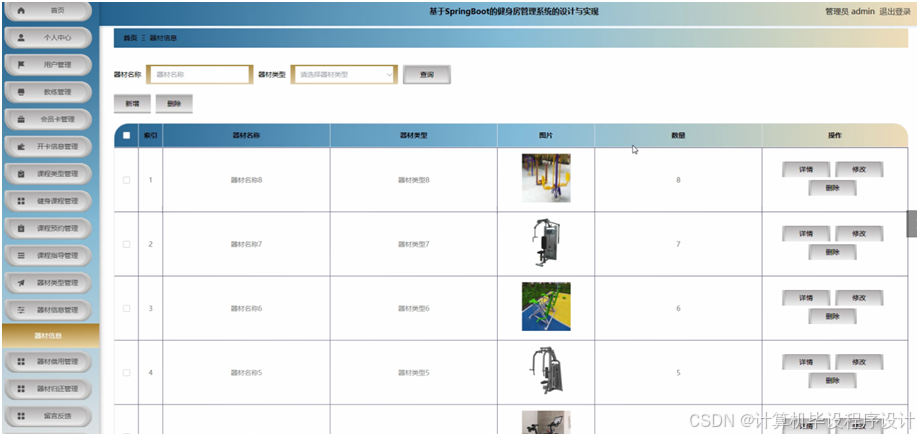Click the 教练管理 sidebar icon
This screenshot has height=436, width=919.
pos(22,92)
